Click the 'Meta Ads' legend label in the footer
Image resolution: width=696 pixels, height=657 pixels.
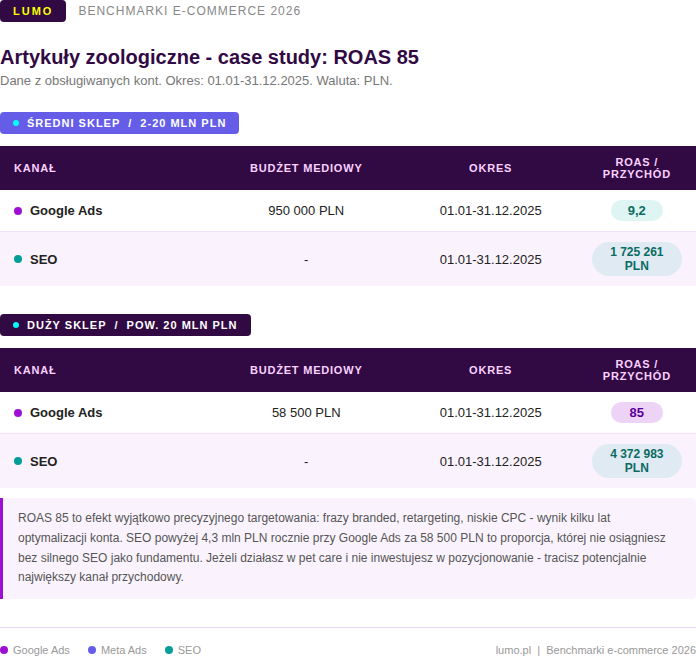[124, 650]
